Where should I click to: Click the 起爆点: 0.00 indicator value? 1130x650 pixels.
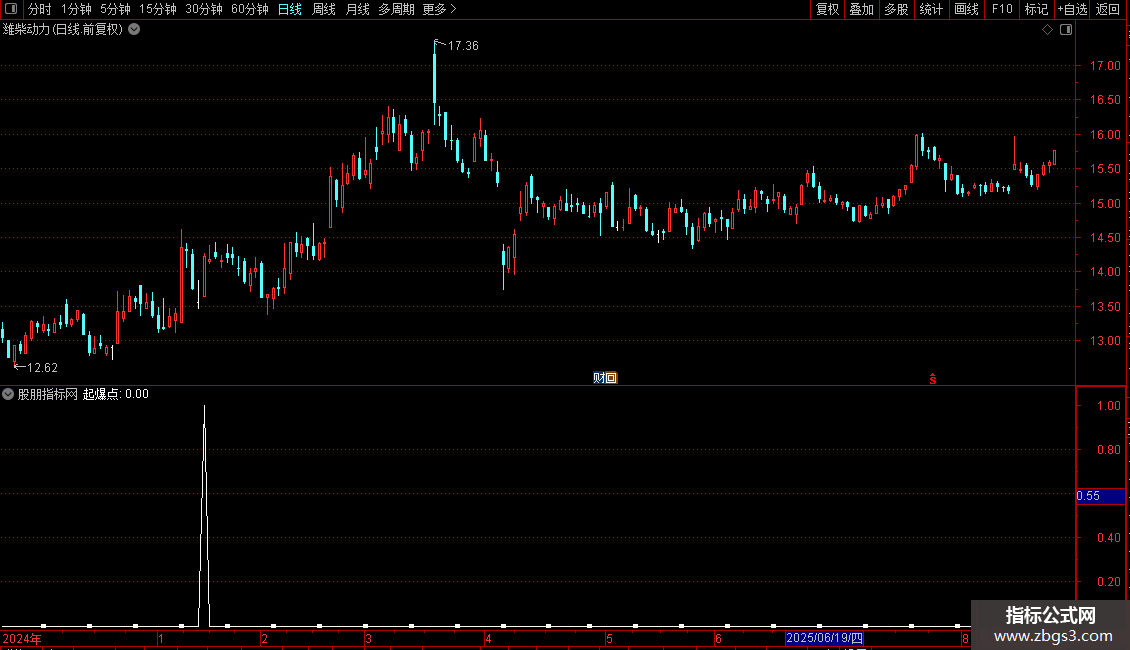[116, 394]
